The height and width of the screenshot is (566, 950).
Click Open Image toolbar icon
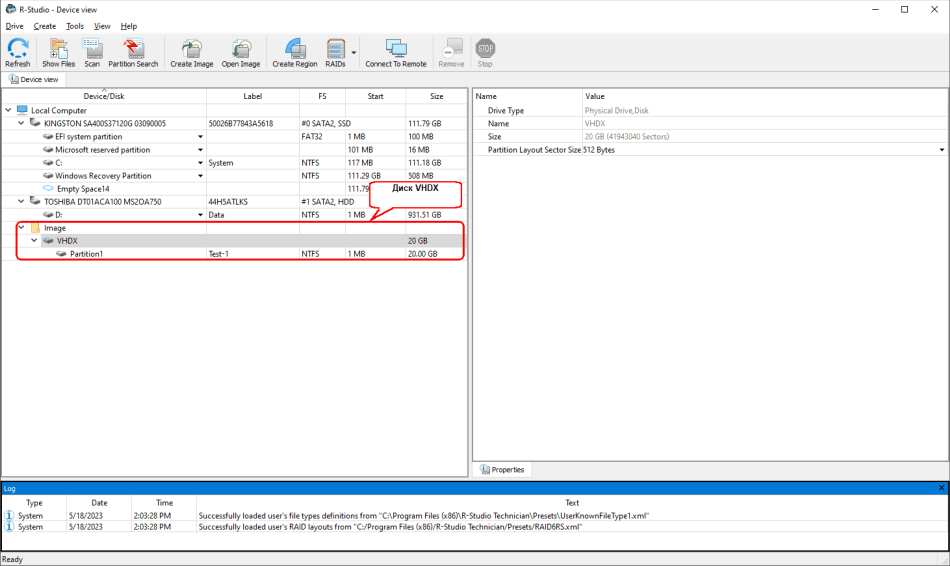pyautogui.click(x=241, y=53)
